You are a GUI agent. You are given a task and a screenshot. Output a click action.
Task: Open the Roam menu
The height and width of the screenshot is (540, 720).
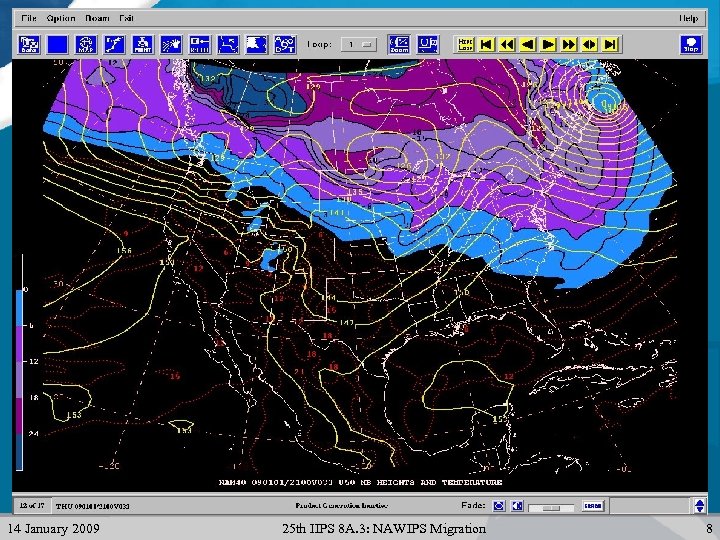pyautogui.click(x=97, y=18)
